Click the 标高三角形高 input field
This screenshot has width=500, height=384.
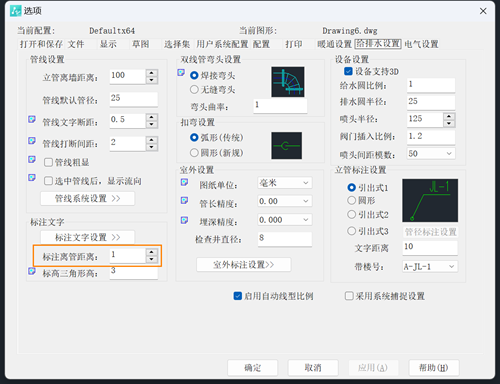pyautogui.click(x=134, y=272)
